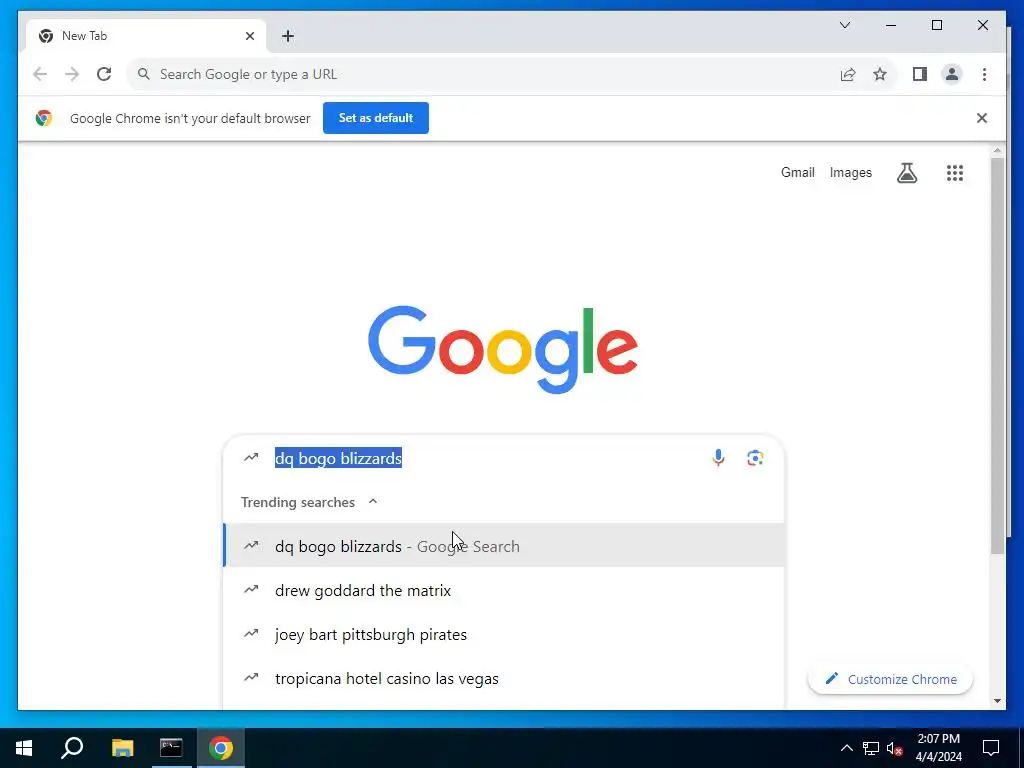Click the Google search box text
Image resolution: width=1024 pixels, height=768 pixels.
[x=338, y=458]
